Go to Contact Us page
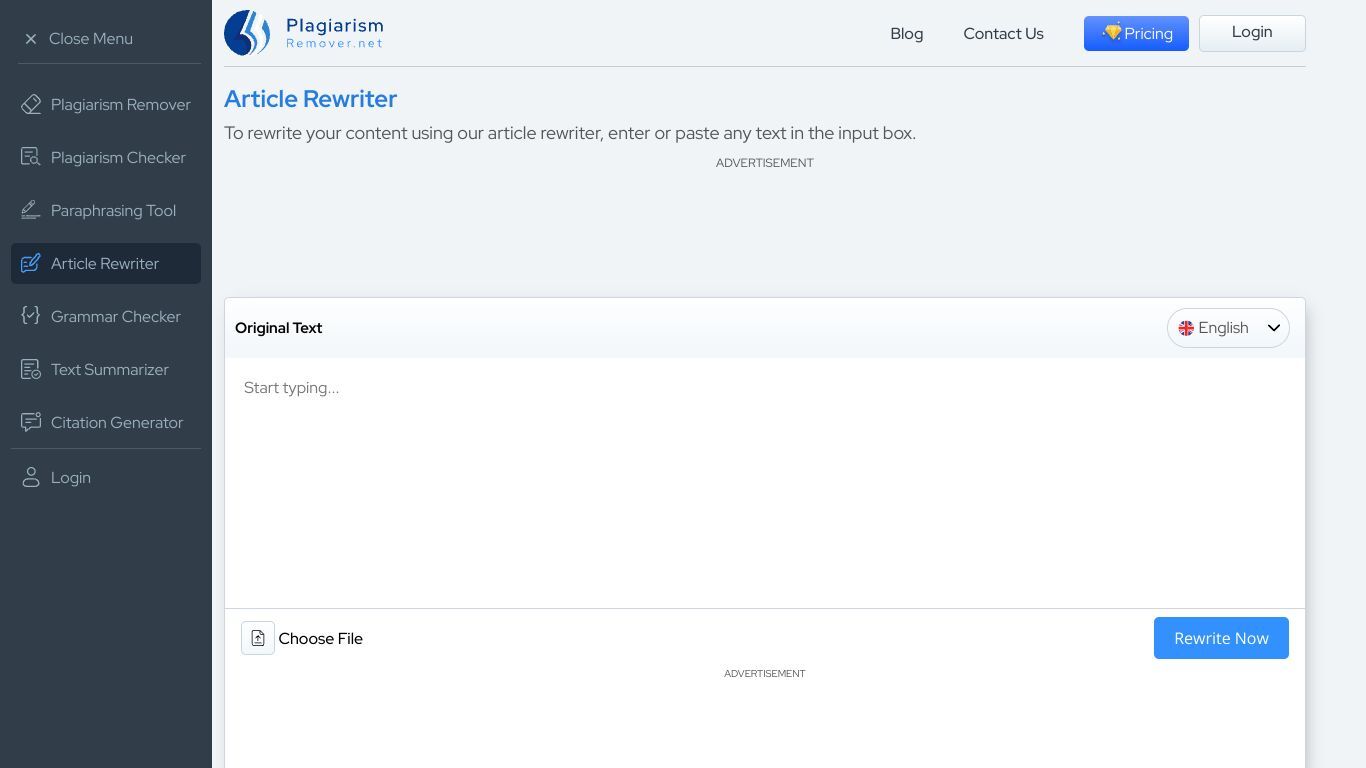This screenshot has height=768, width=1366. [x=1003, y=33]
